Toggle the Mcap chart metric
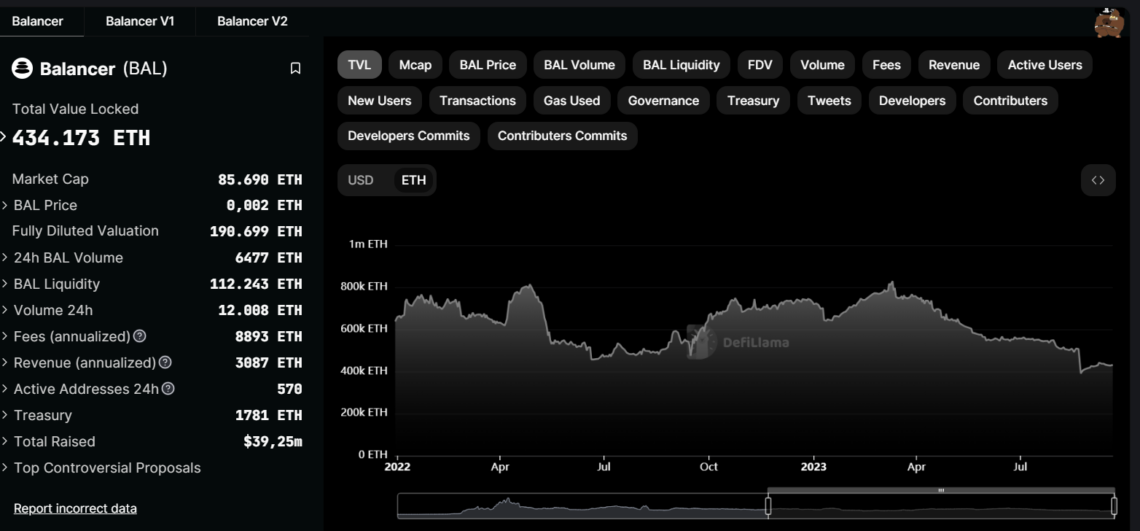 coord(415,65)
